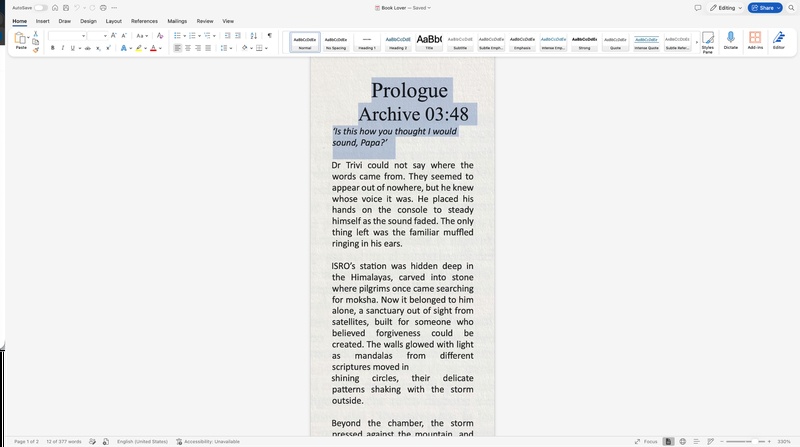The height and width of the screenshot is (447, 800).
Task: Click the Cut scissors icon
Action: (36, 34)
